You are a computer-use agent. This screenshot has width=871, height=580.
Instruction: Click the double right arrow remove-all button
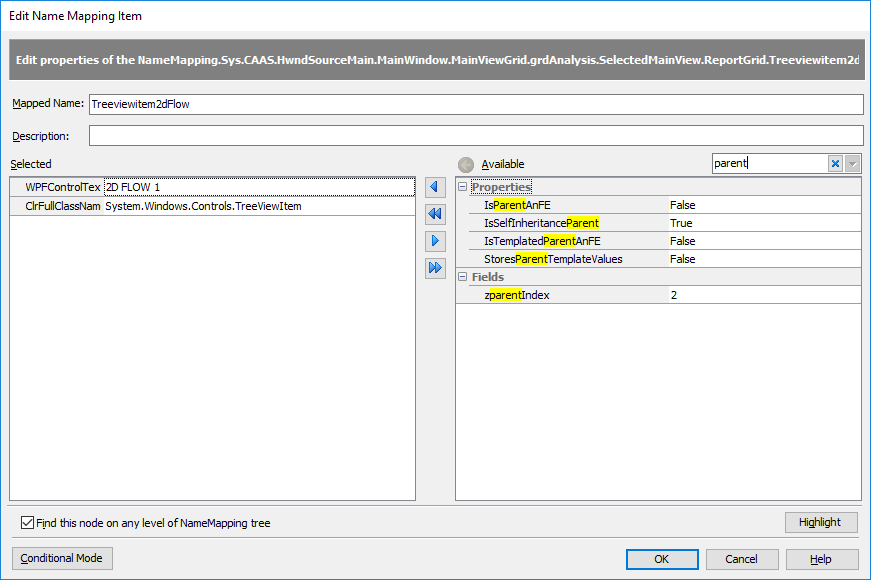point(435,268)
